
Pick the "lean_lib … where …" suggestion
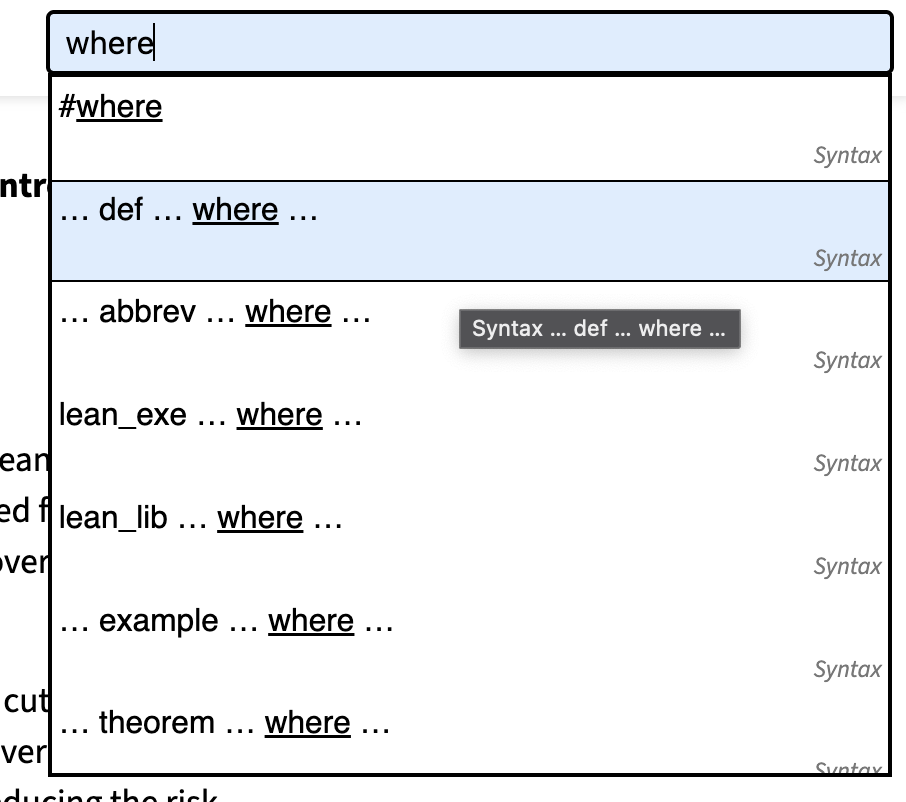click(x=200, y=519)
